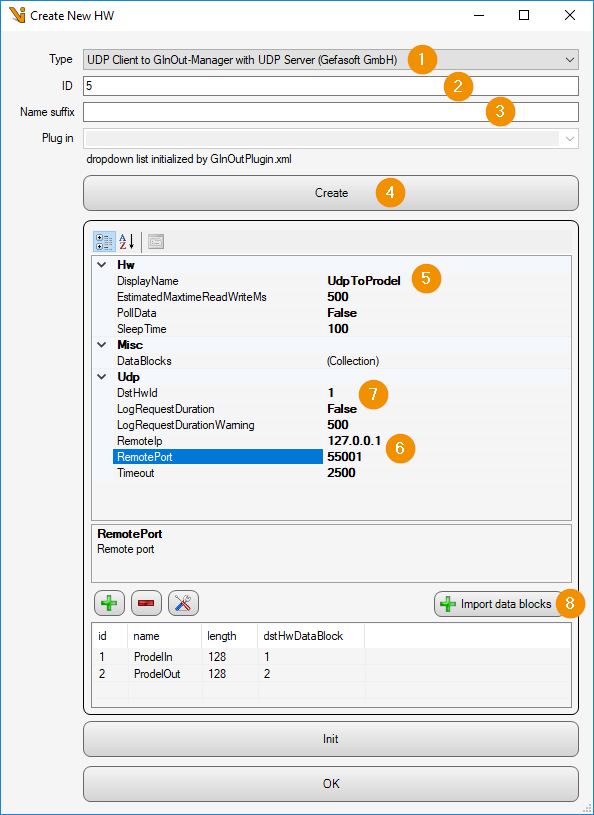The width and height of the screenshot is (594, 815).
Task: Edit the Timeout value 2500
Action: (341, 473)
